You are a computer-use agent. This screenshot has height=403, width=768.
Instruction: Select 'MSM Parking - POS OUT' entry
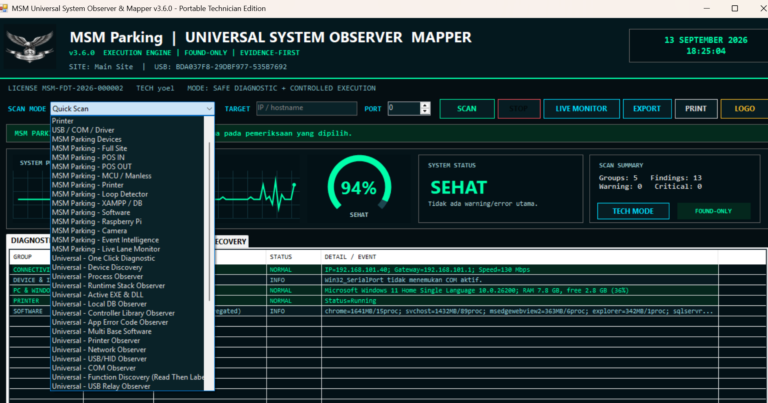[92, 166]
